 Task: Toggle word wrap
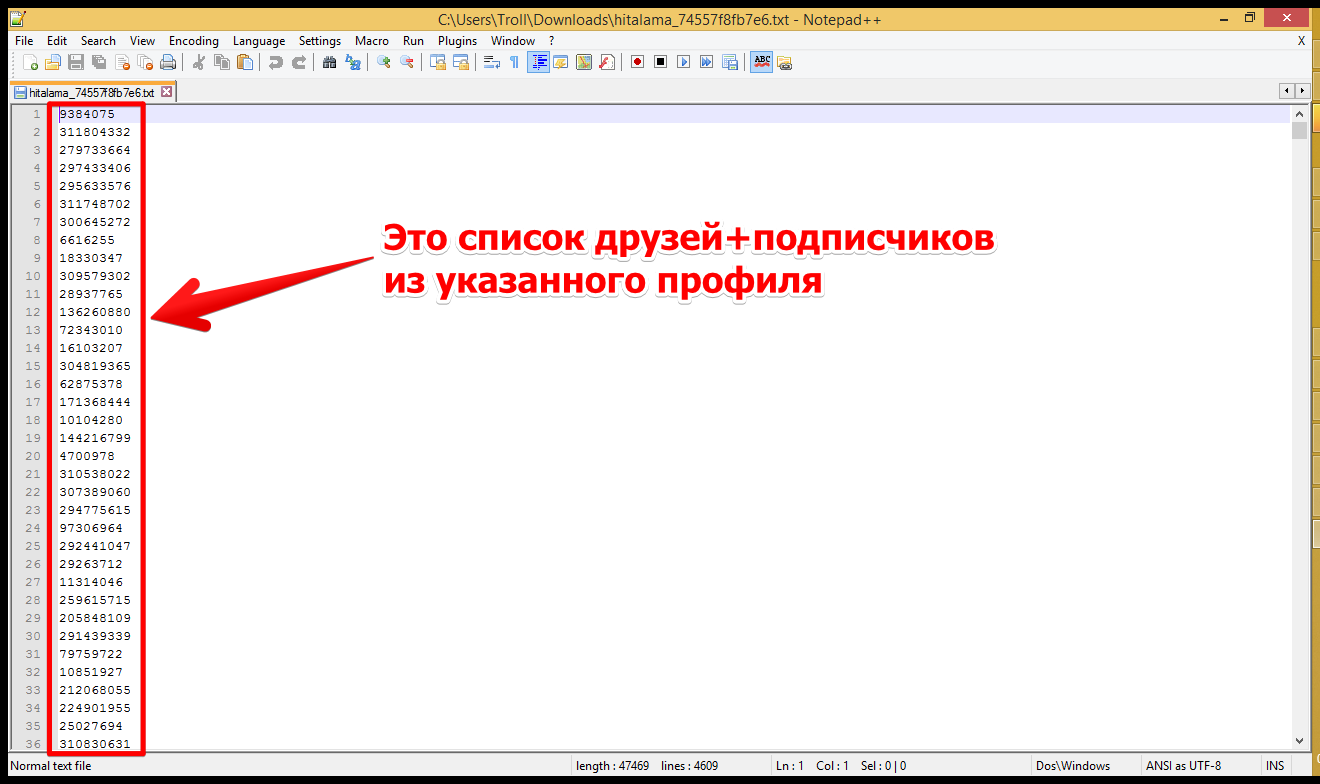[491, 62]
